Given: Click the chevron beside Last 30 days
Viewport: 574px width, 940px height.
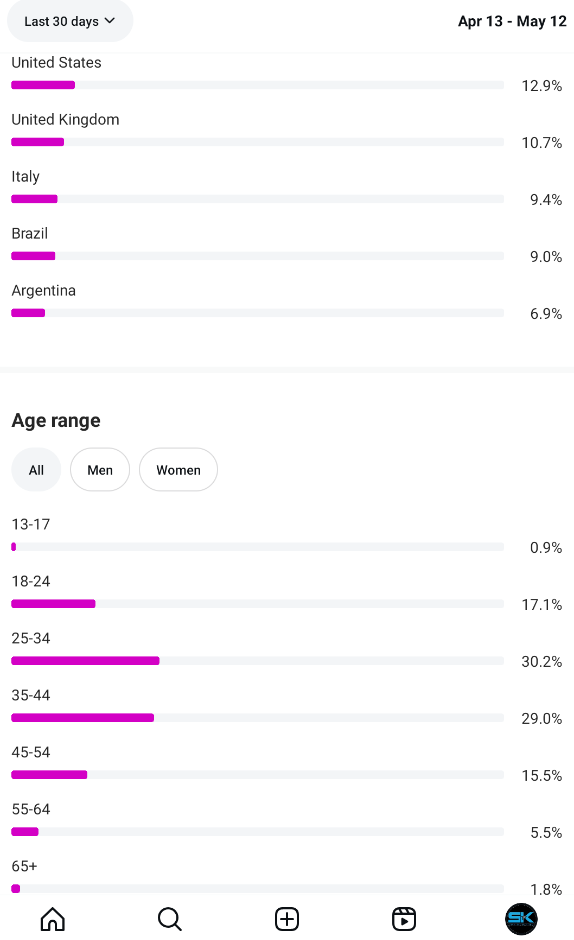Looking at the screenshot, I should pyautogui.click(x=110, y=20).
